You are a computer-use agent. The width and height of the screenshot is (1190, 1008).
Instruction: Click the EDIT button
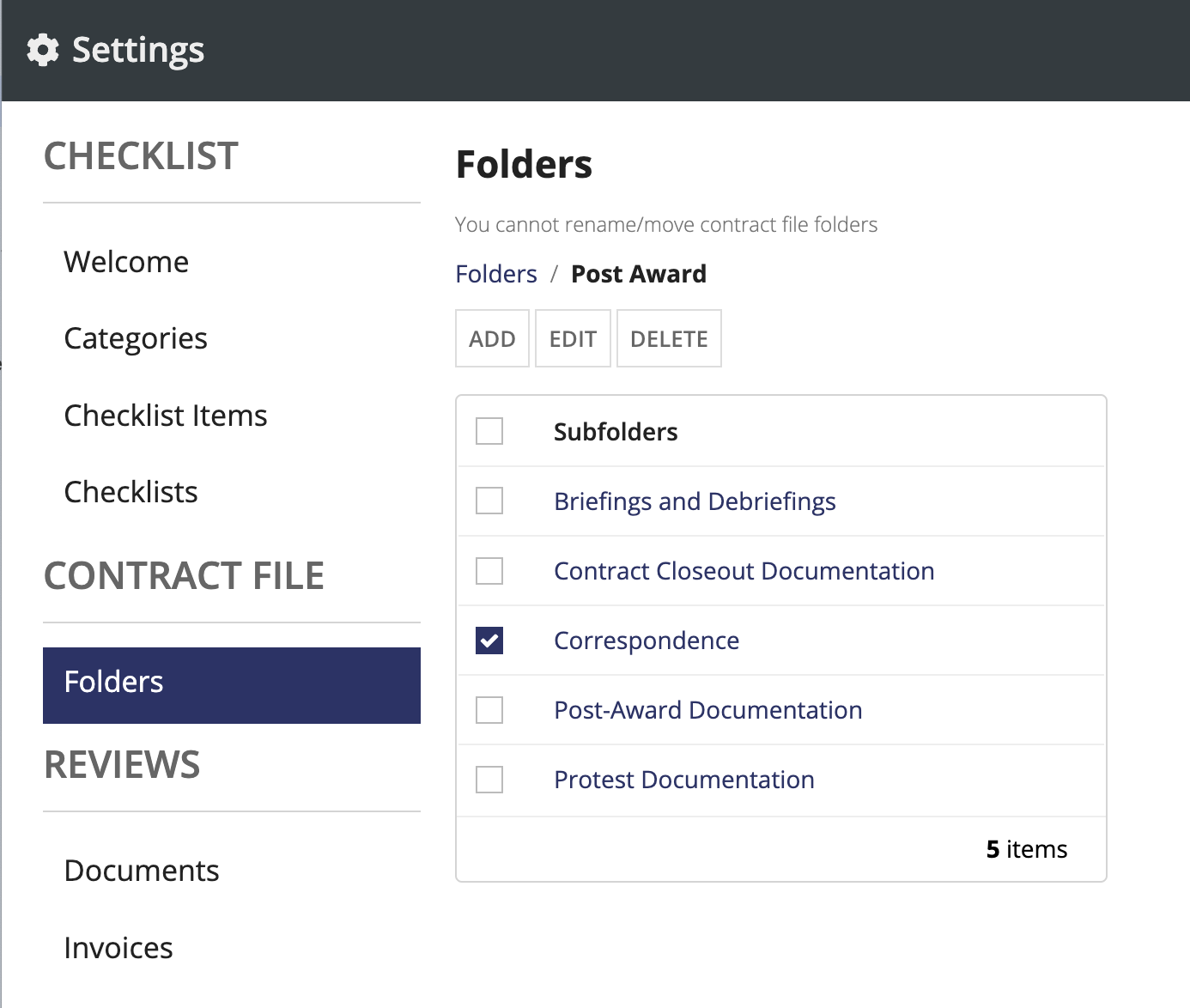(x=573, y=338)
